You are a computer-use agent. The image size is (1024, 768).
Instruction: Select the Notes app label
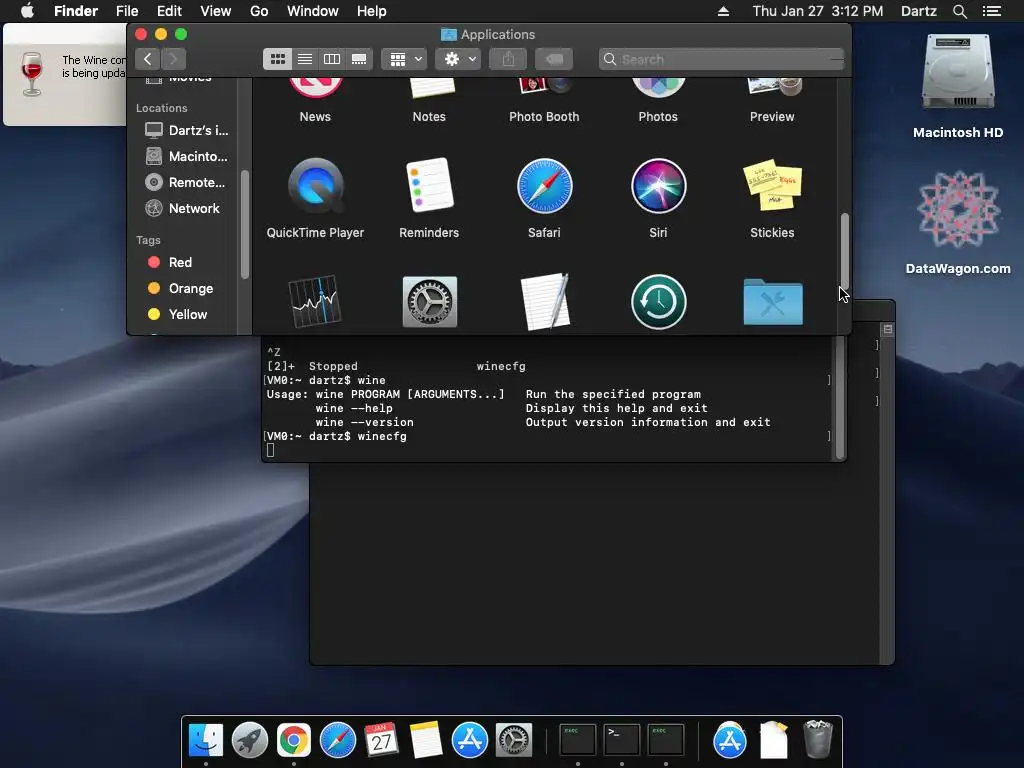(x=429, y=117)
